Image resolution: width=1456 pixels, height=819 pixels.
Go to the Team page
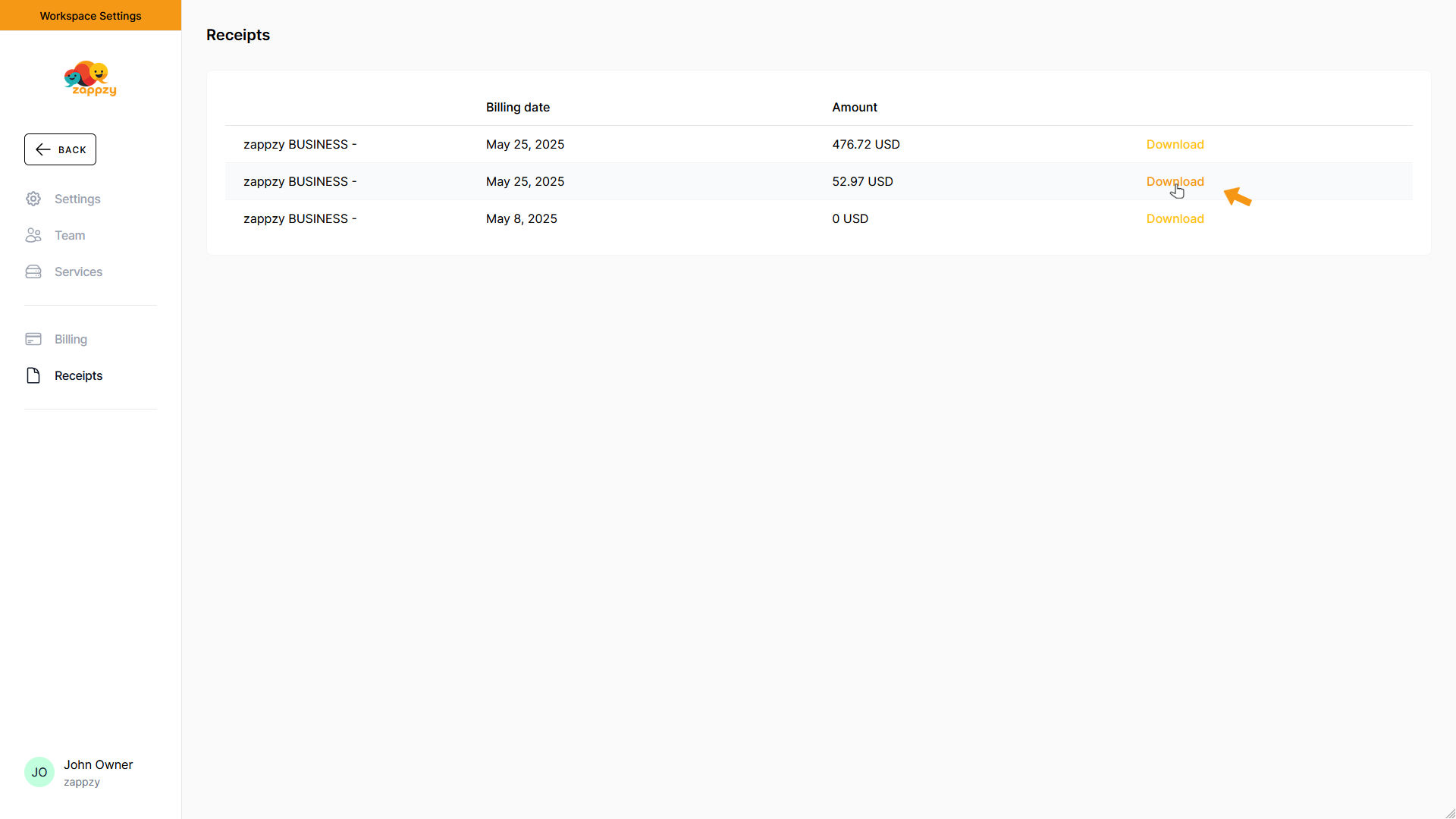click(x=70, y=235)
